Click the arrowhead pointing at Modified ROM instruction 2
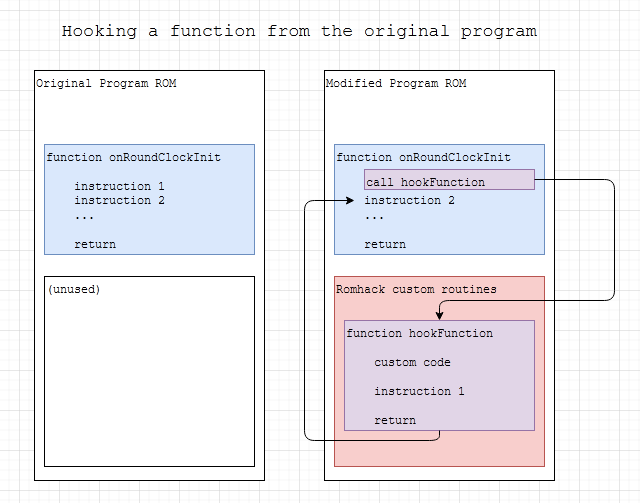This screenshot has width=640, height=503. 350,201
